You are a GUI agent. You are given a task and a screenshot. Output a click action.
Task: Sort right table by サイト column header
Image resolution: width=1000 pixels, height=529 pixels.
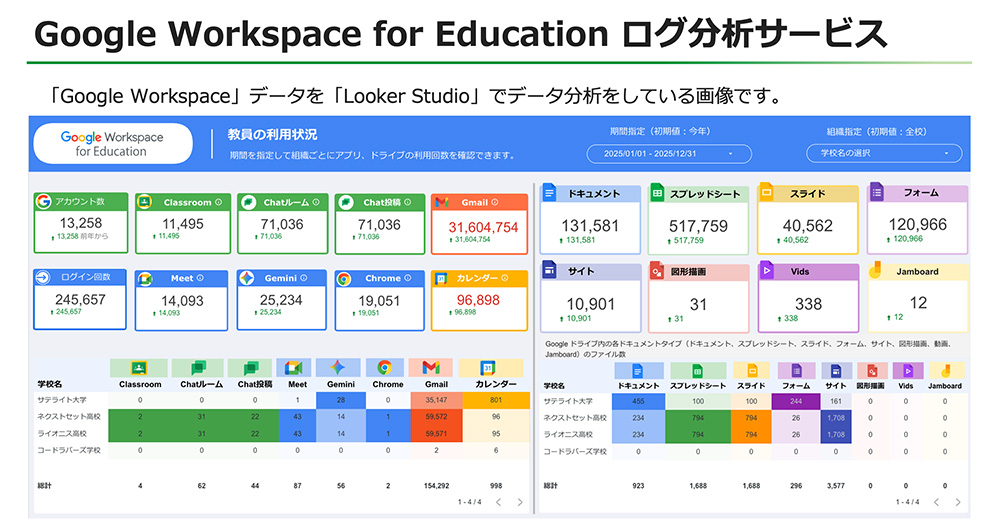[836, 385]
